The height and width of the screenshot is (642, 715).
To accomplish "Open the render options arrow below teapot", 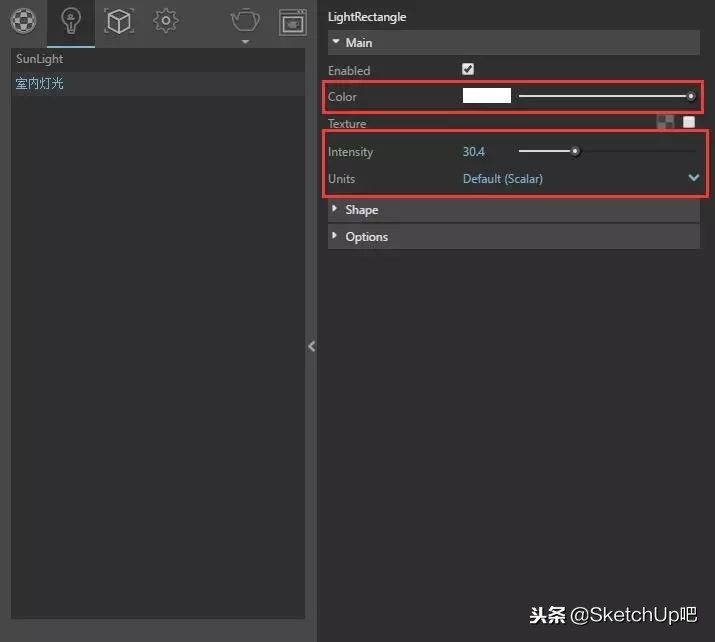I will (245, 41).
